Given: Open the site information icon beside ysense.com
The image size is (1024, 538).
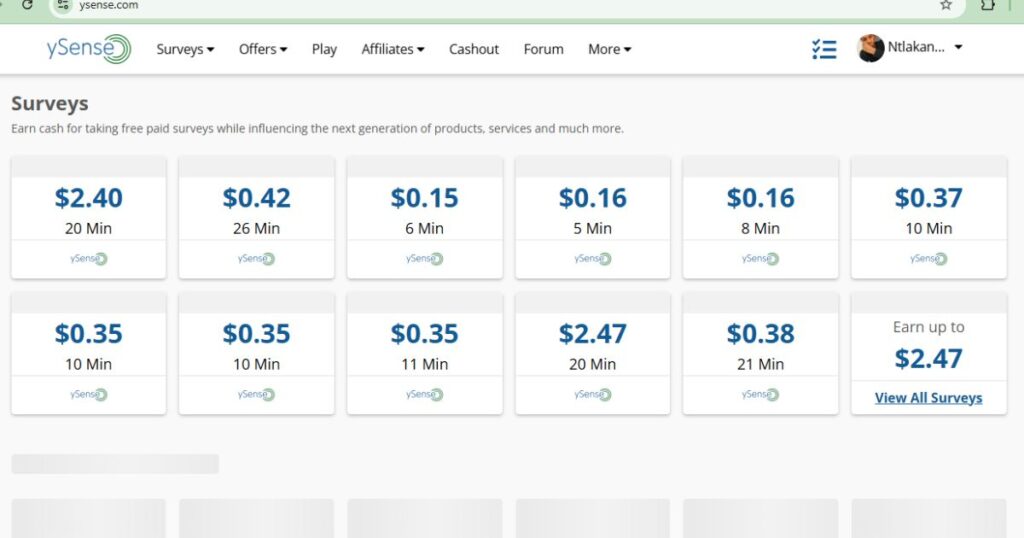Looking at the screenshot, I should (63, 5).
